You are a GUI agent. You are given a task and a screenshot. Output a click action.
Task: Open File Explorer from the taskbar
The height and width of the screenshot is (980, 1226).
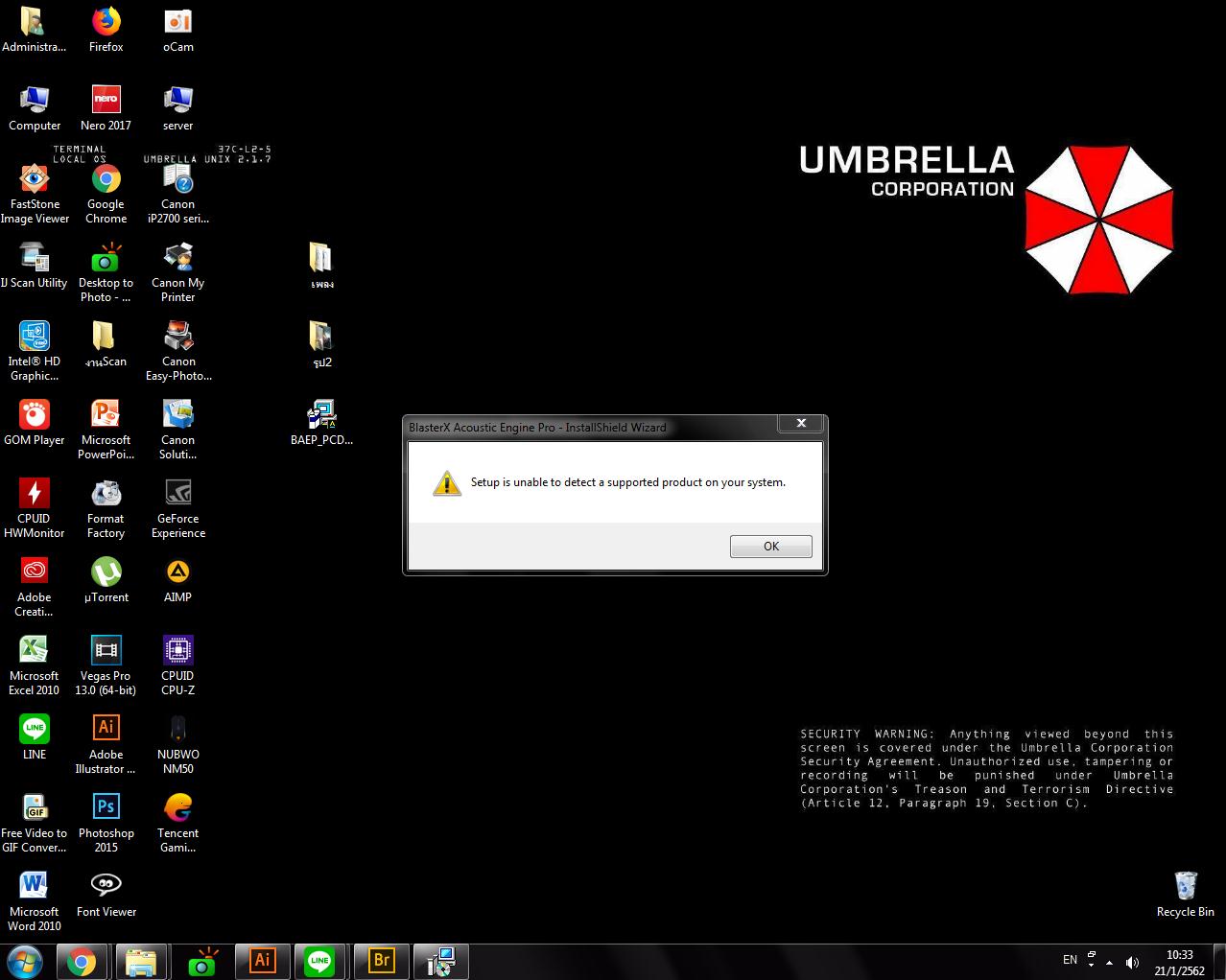tap(141, 962)
